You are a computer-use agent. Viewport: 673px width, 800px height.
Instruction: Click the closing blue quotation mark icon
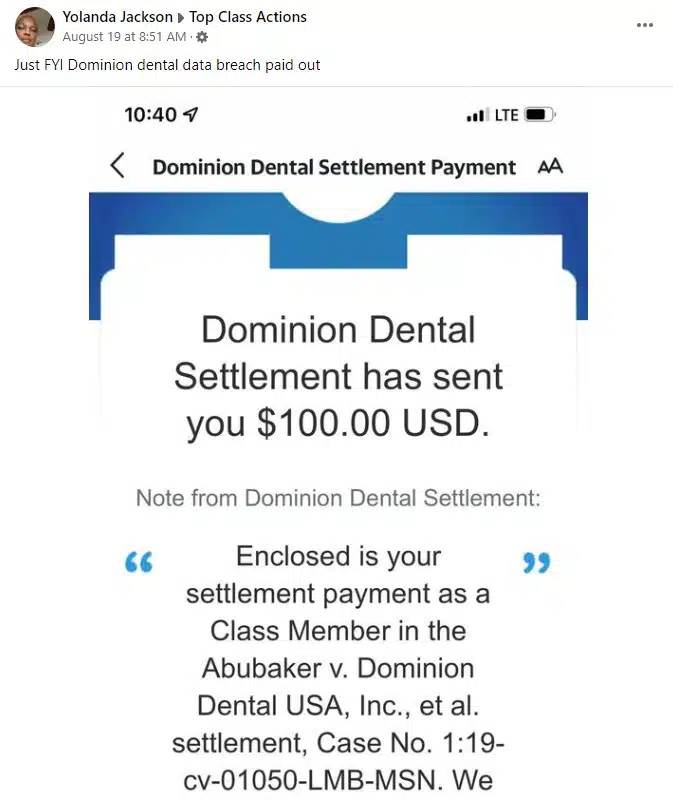tap(537, 564)
